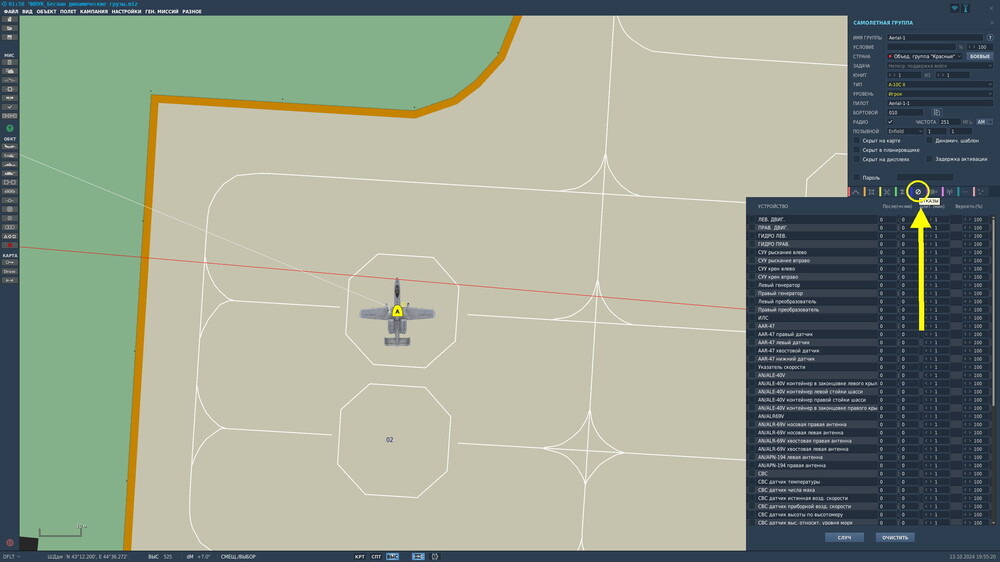
Task: Select the ship group tool under ОБКТ
Action: coord(10,165)
